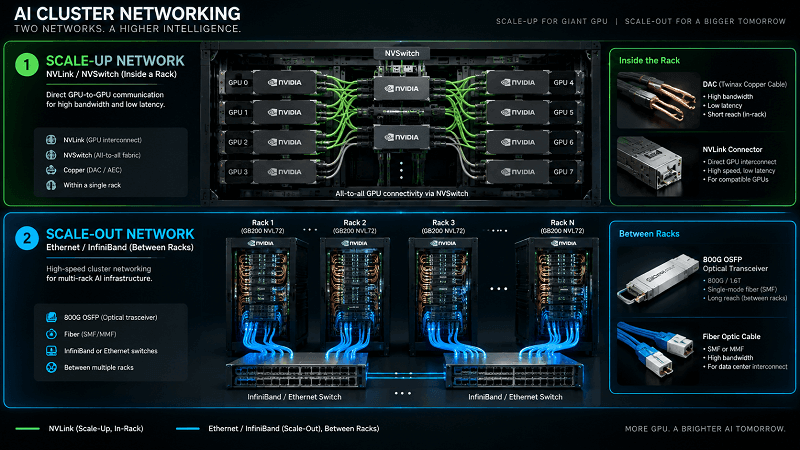Click 'TWO NETWORKS. A HIGHER INTELLIGENCE.' subtitle
This screenshot has height=450, width=800.
128,29
